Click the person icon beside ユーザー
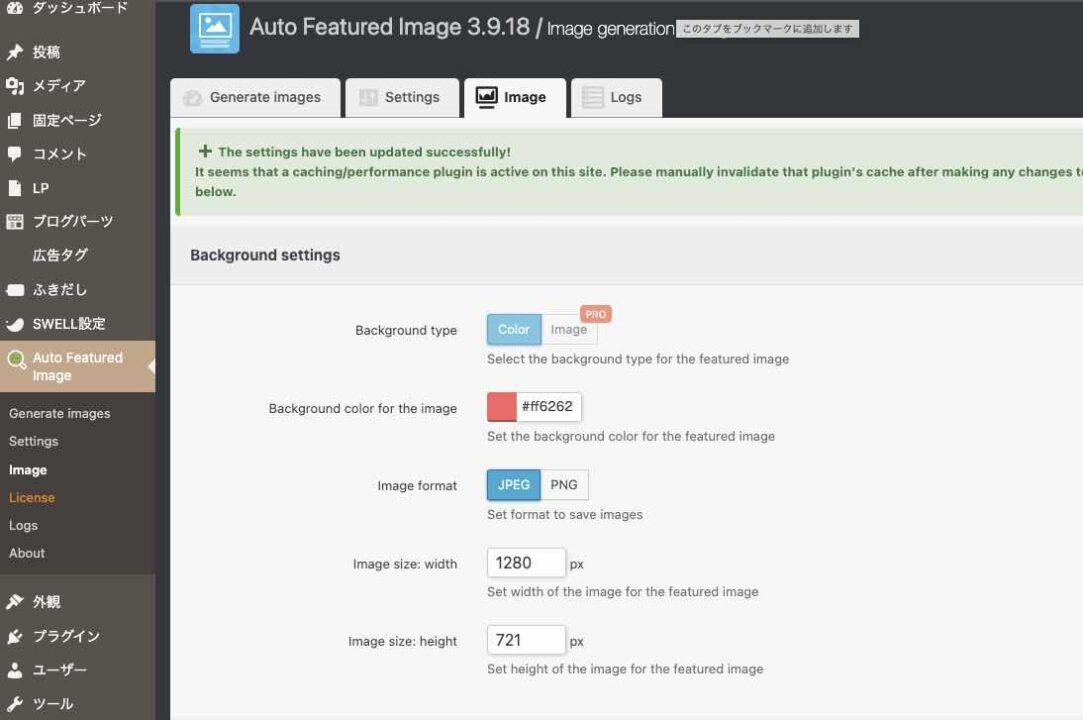 click(15, 670)
